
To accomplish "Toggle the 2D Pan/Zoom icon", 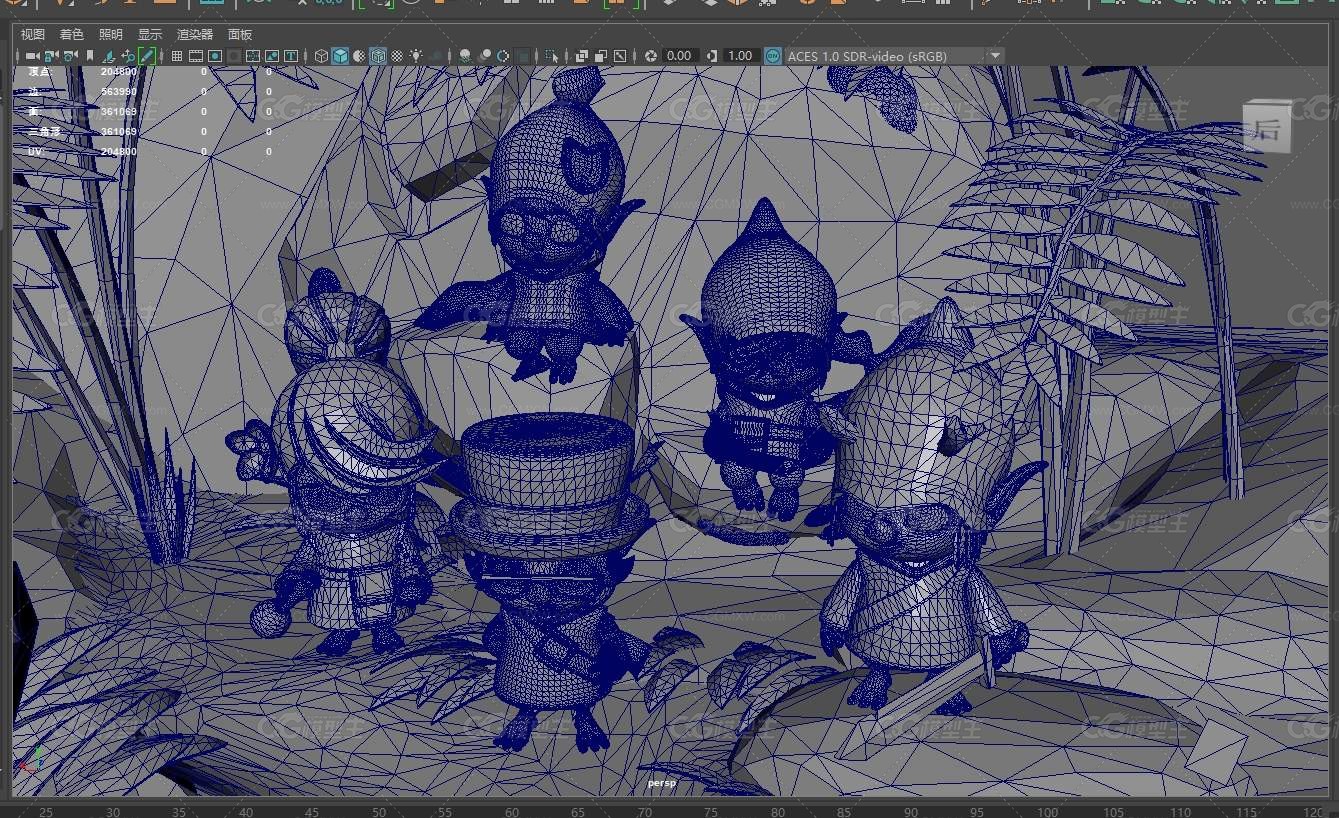I will (127, 56).
